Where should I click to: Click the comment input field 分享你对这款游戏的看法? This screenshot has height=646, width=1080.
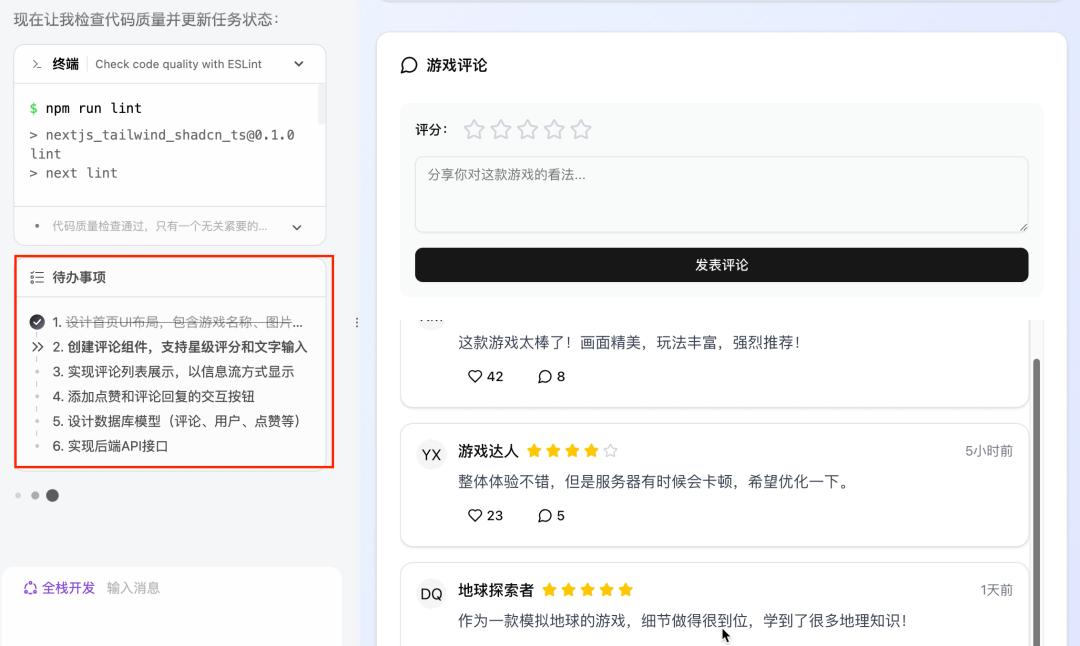coord(721,193)
